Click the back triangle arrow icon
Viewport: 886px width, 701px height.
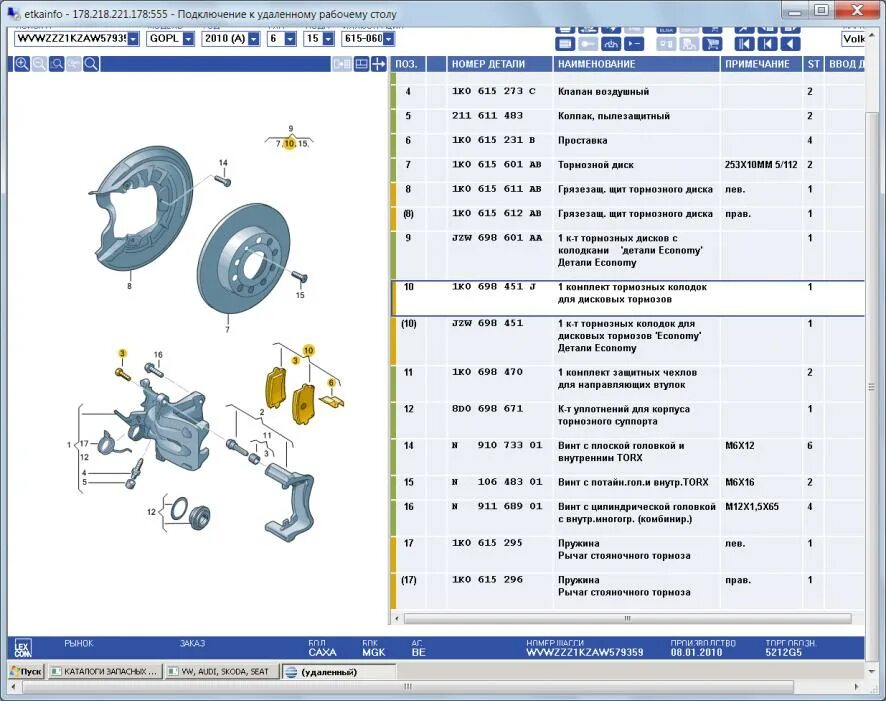click(790, 43)
